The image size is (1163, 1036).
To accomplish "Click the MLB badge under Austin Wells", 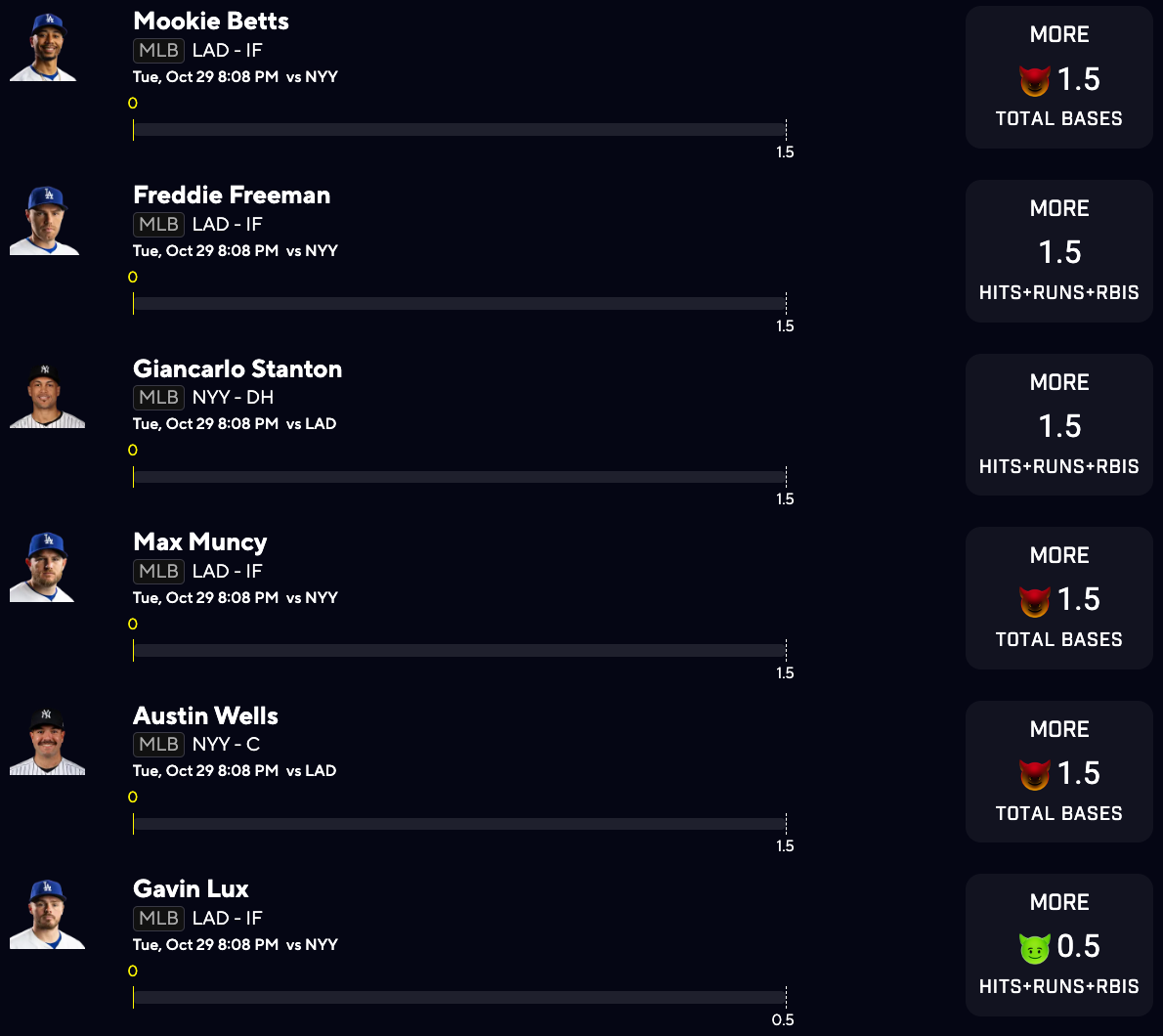I will pos(158,744).
